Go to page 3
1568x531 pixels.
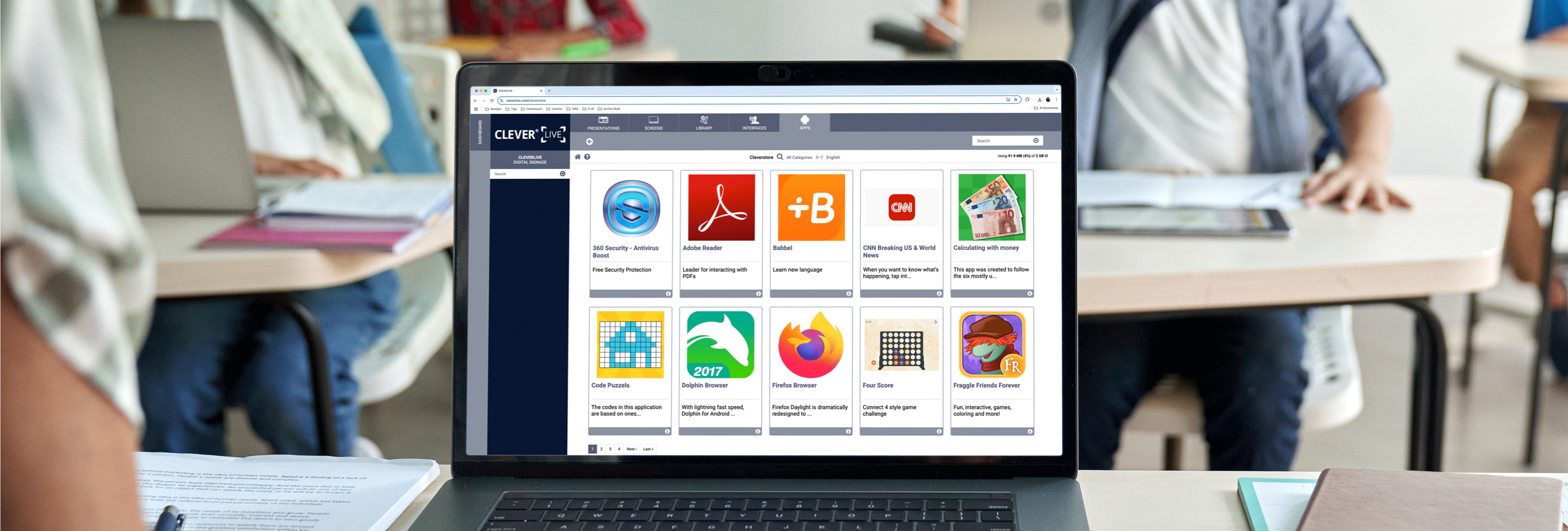tap(610, 449)
